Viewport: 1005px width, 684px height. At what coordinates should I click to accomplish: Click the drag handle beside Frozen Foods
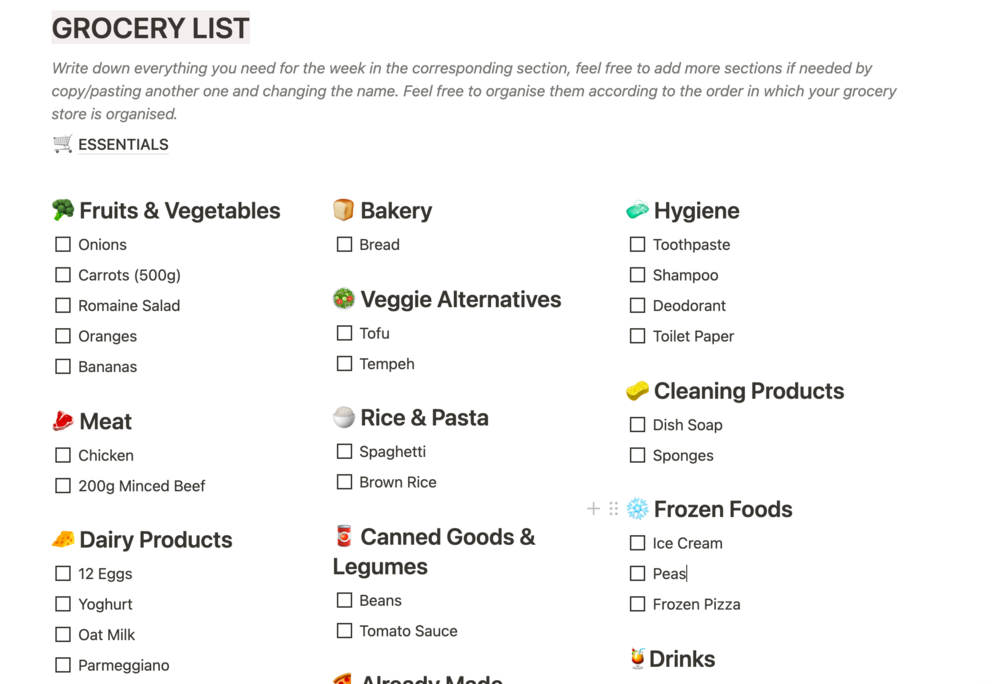(613, 509)
